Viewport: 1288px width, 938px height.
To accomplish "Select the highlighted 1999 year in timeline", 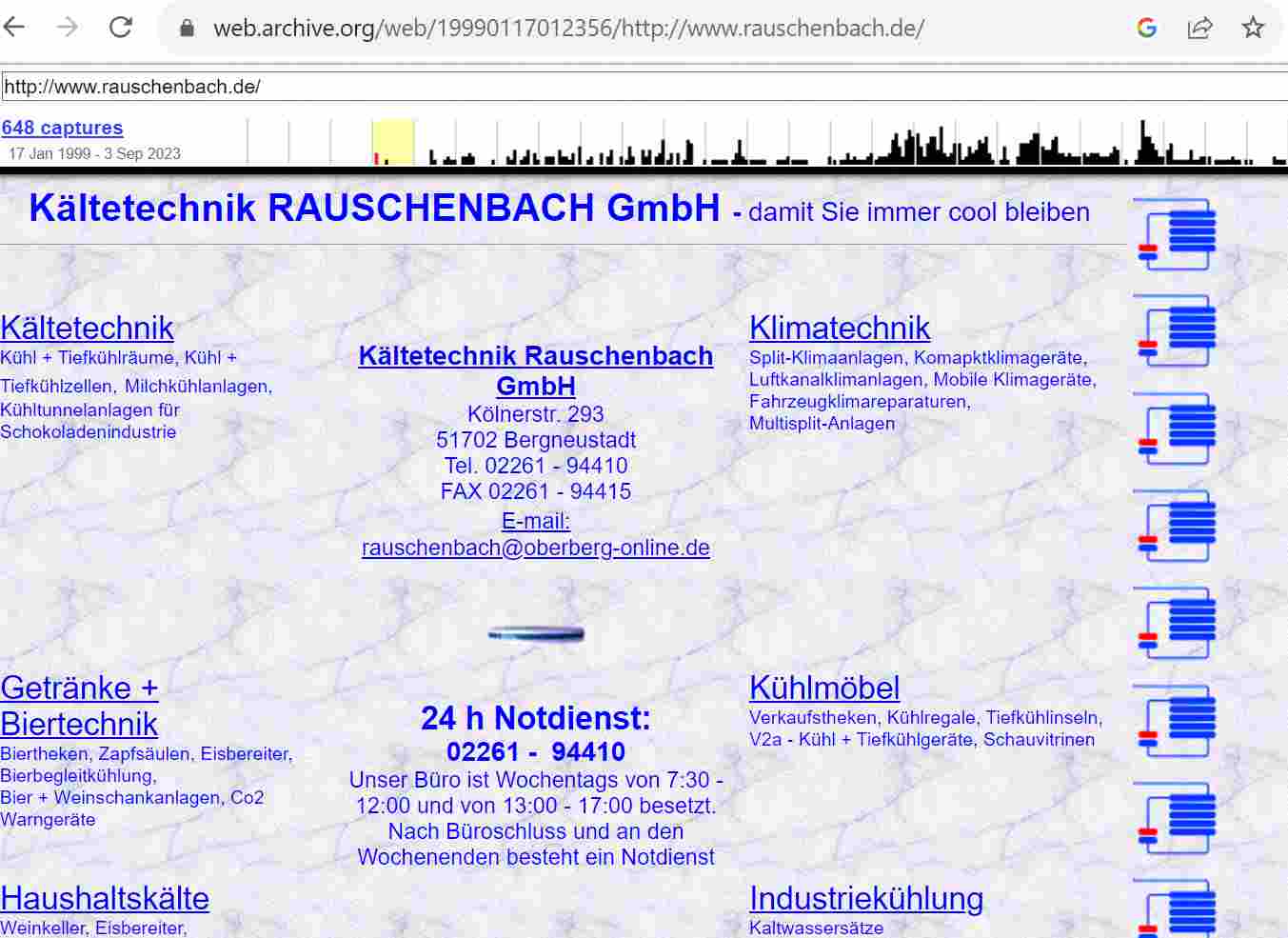I will tap(392, 143).
